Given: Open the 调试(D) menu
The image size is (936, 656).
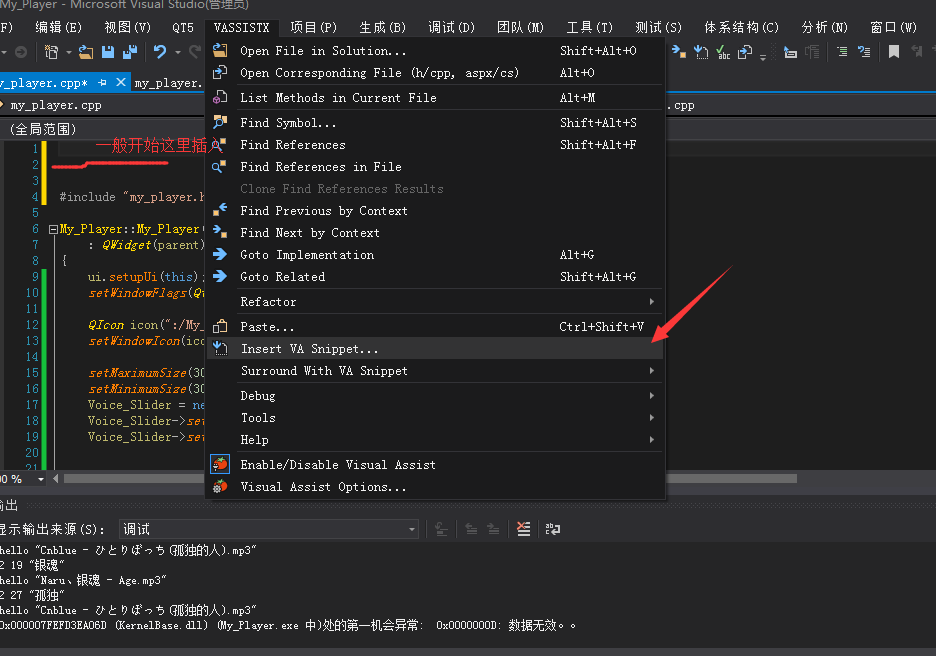Looking at the screenshot, I should click(452, 27).
